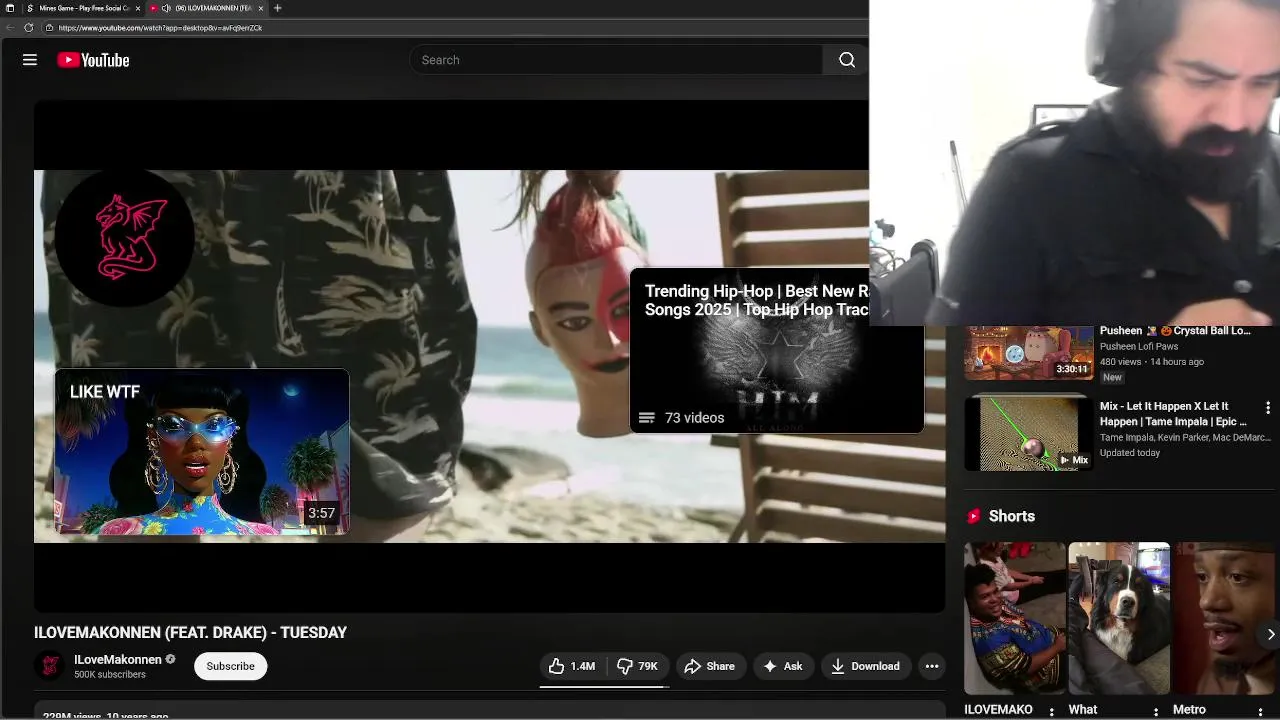This screenshot has width=1280, height=720.
Task: Open the Metro short thumbnail
Action: [x=1224, y=618]
